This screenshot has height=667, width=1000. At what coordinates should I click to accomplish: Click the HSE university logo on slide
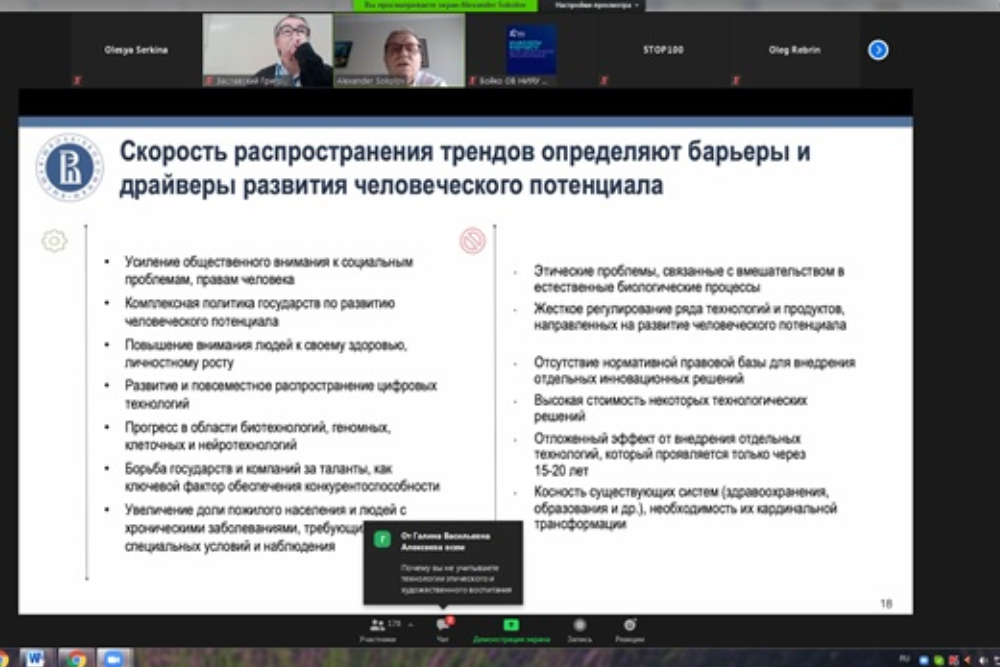pyautogui.click(x=70, y=167)
